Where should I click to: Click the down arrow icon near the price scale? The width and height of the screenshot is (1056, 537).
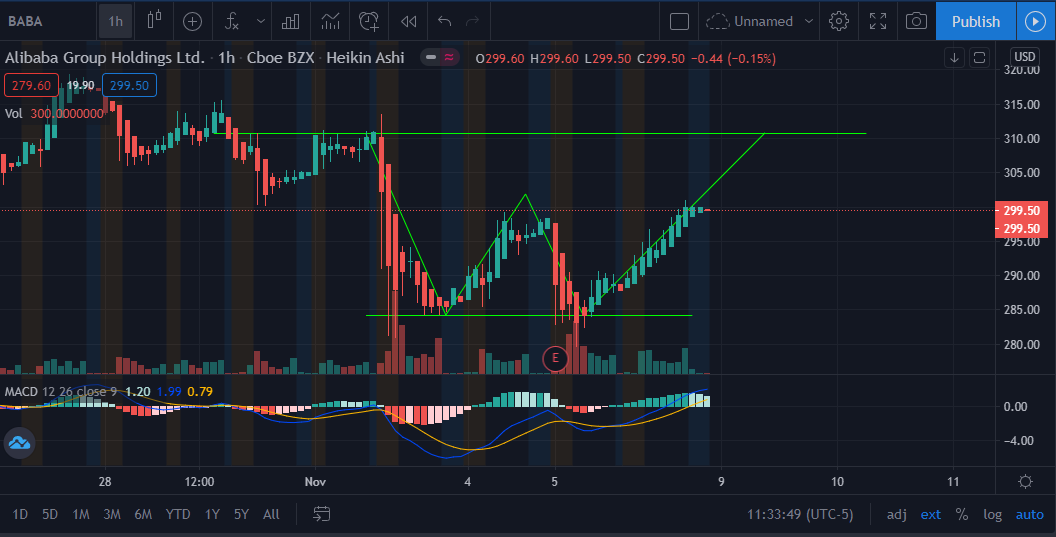point(954,58)
